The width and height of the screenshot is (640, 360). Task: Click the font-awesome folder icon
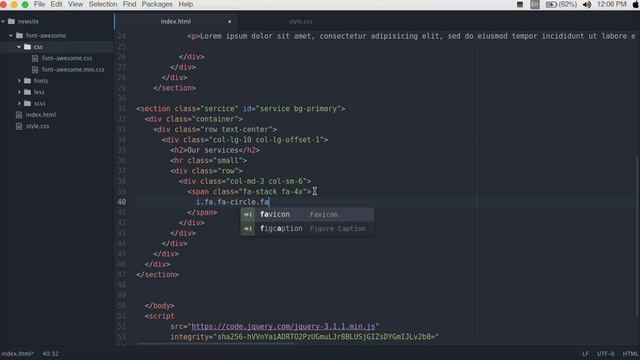coord(19,36)
